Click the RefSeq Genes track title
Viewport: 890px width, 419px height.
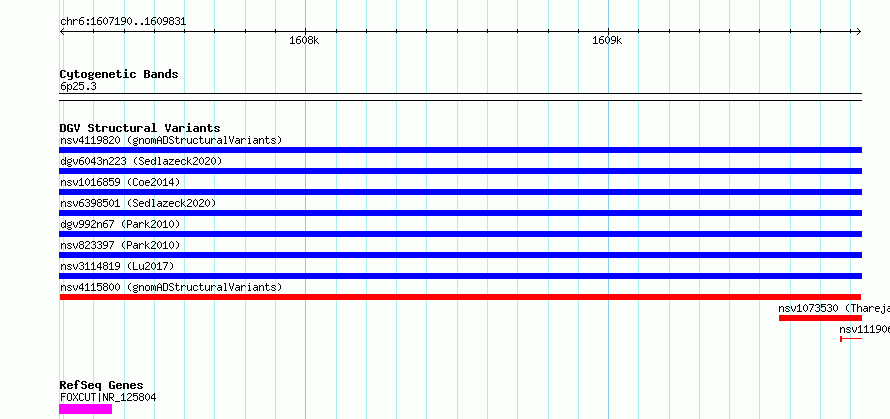coord(102,386)
